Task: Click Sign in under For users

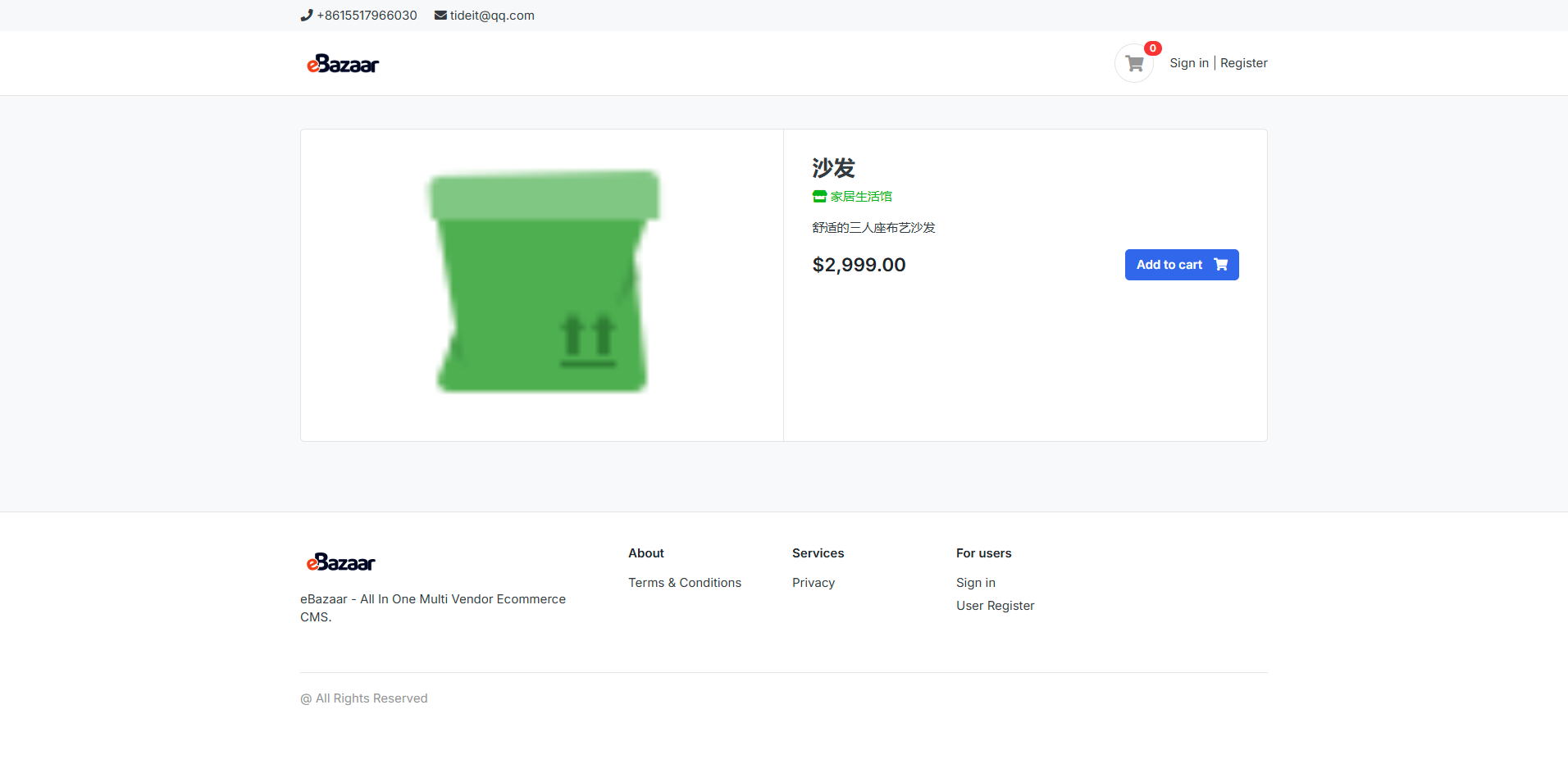Action: [x=975, y=583]
